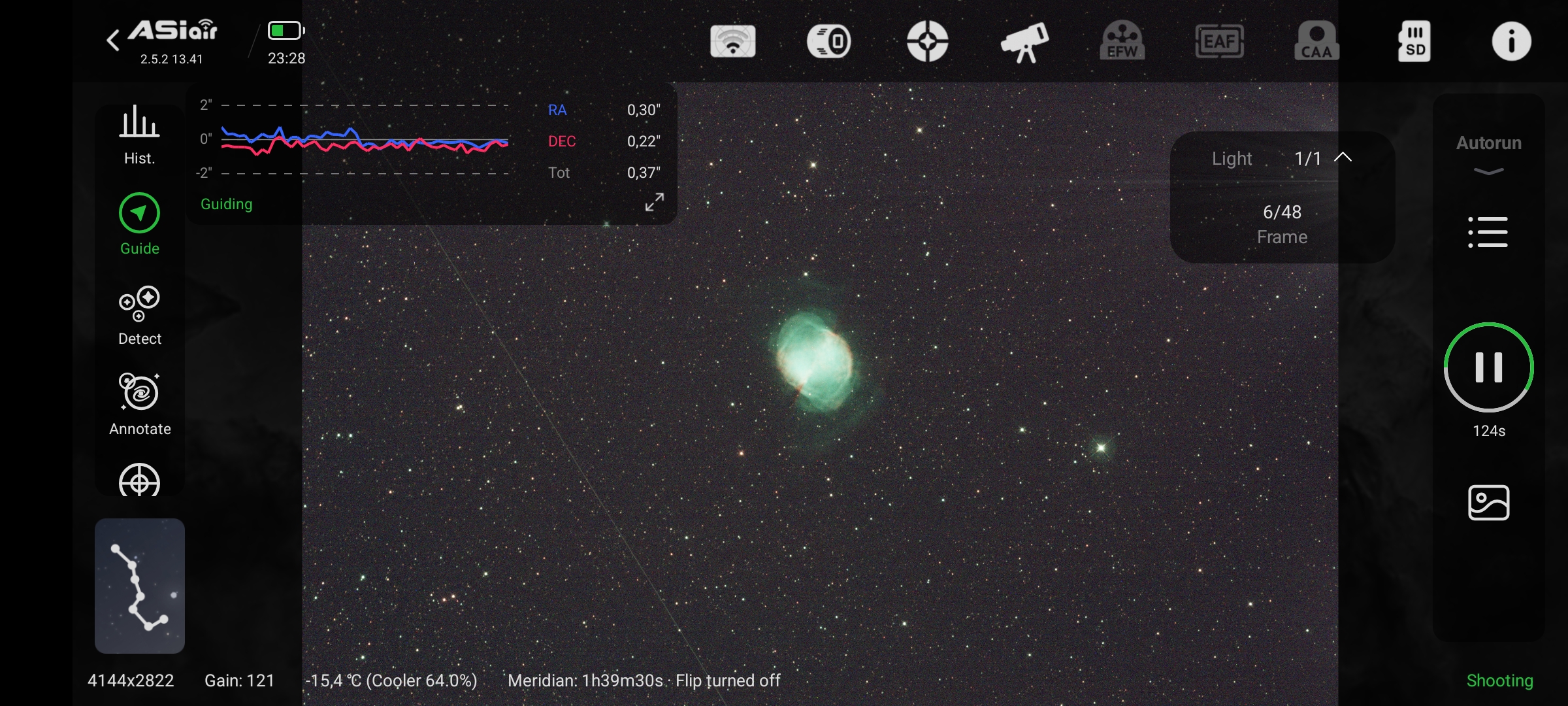Viewport: 1568px width, 706px height.
Task: Open the Autorun mode dropdown
Action: pyautogui.click(x=1488, y=156)
